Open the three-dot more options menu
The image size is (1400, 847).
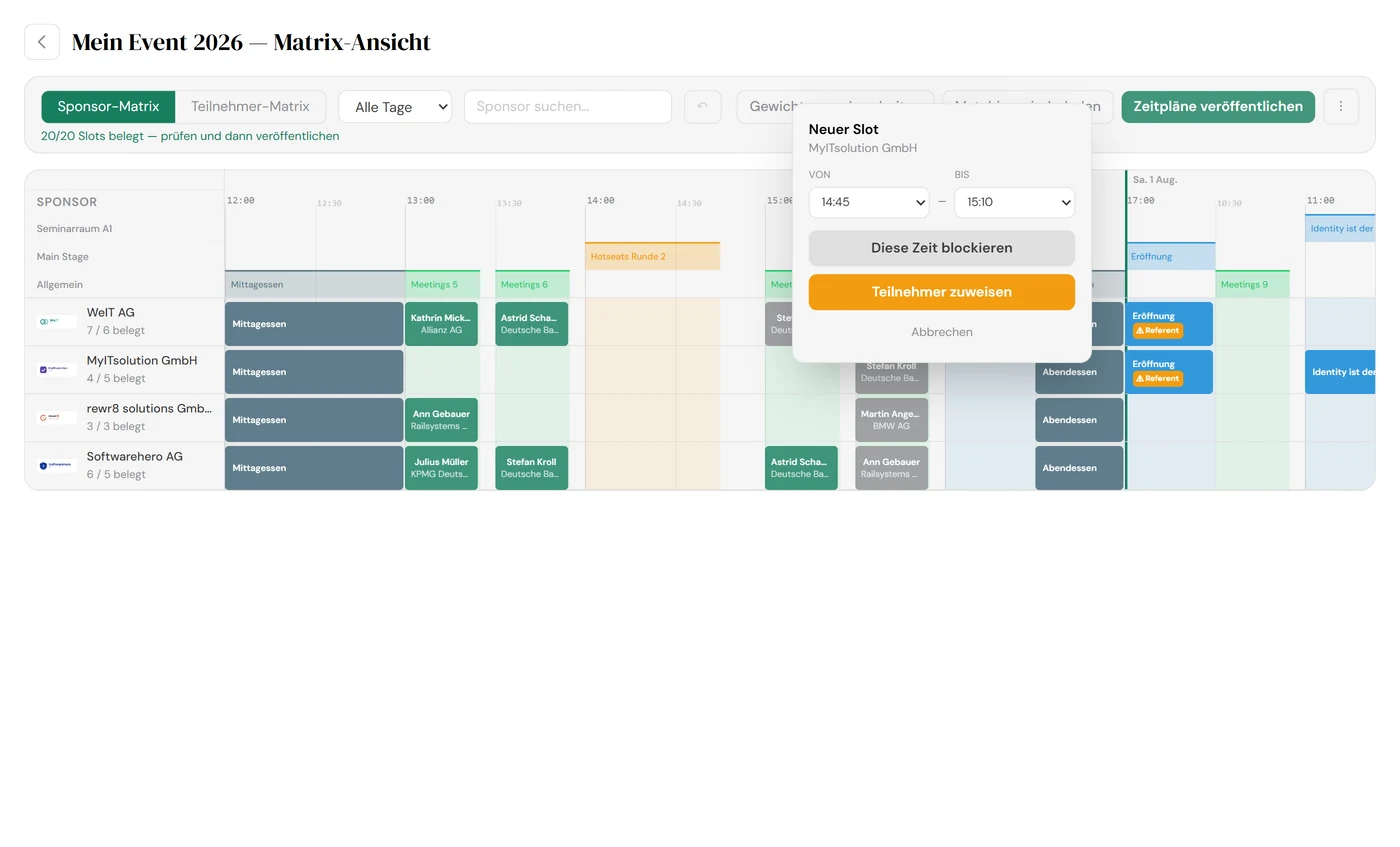pos(1341,107)
